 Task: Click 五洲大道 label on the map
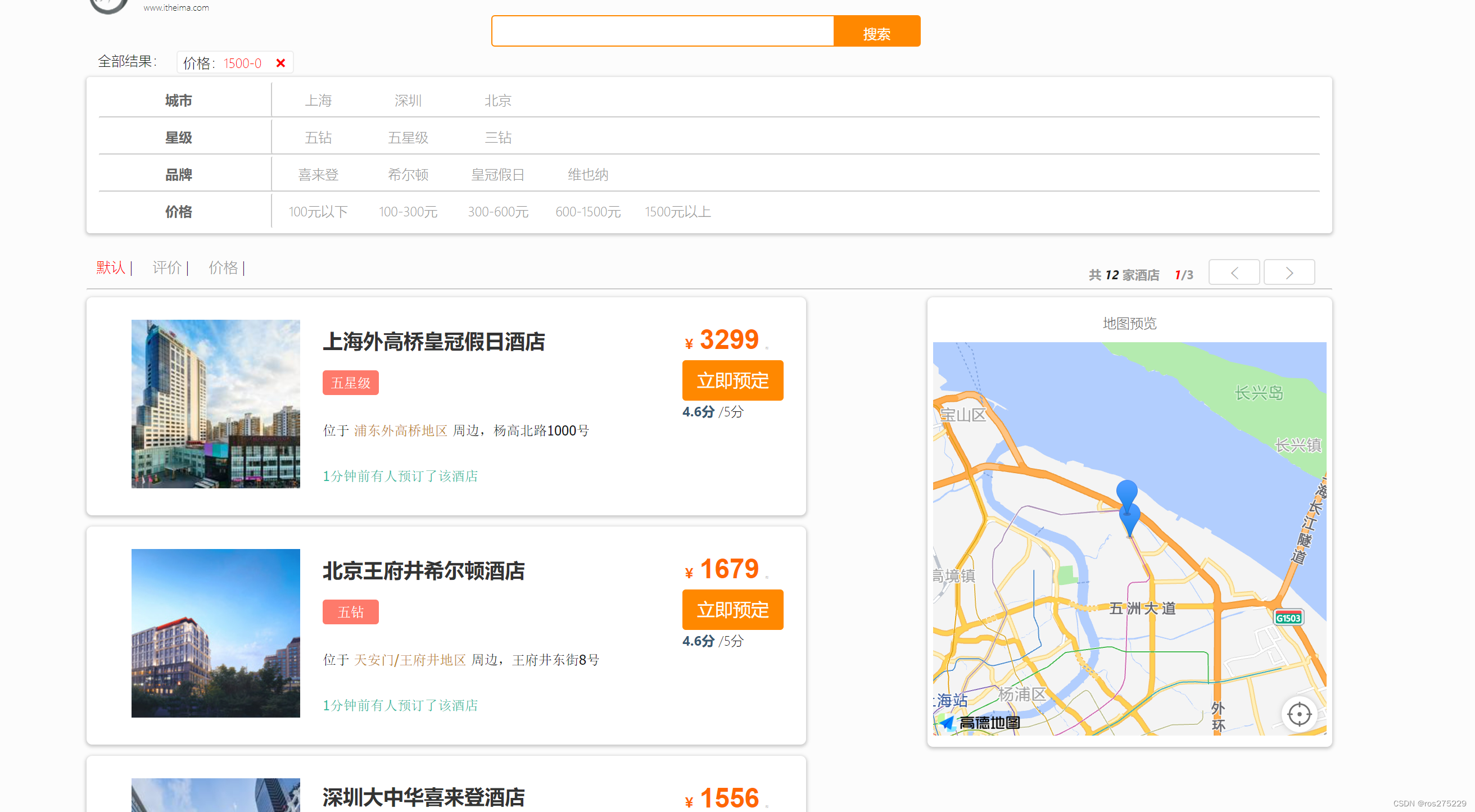pos(1143,608)
